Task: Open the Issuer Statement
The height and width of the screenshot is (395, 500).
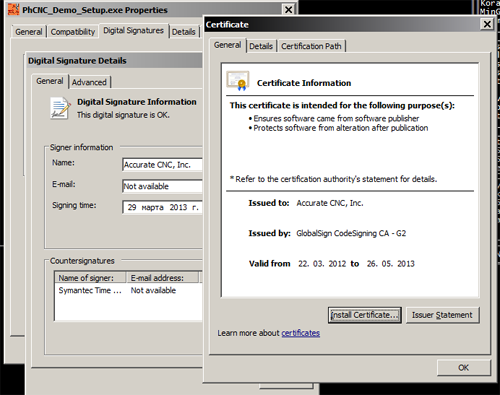Action: pyautogui.click(x=442, y=315)
